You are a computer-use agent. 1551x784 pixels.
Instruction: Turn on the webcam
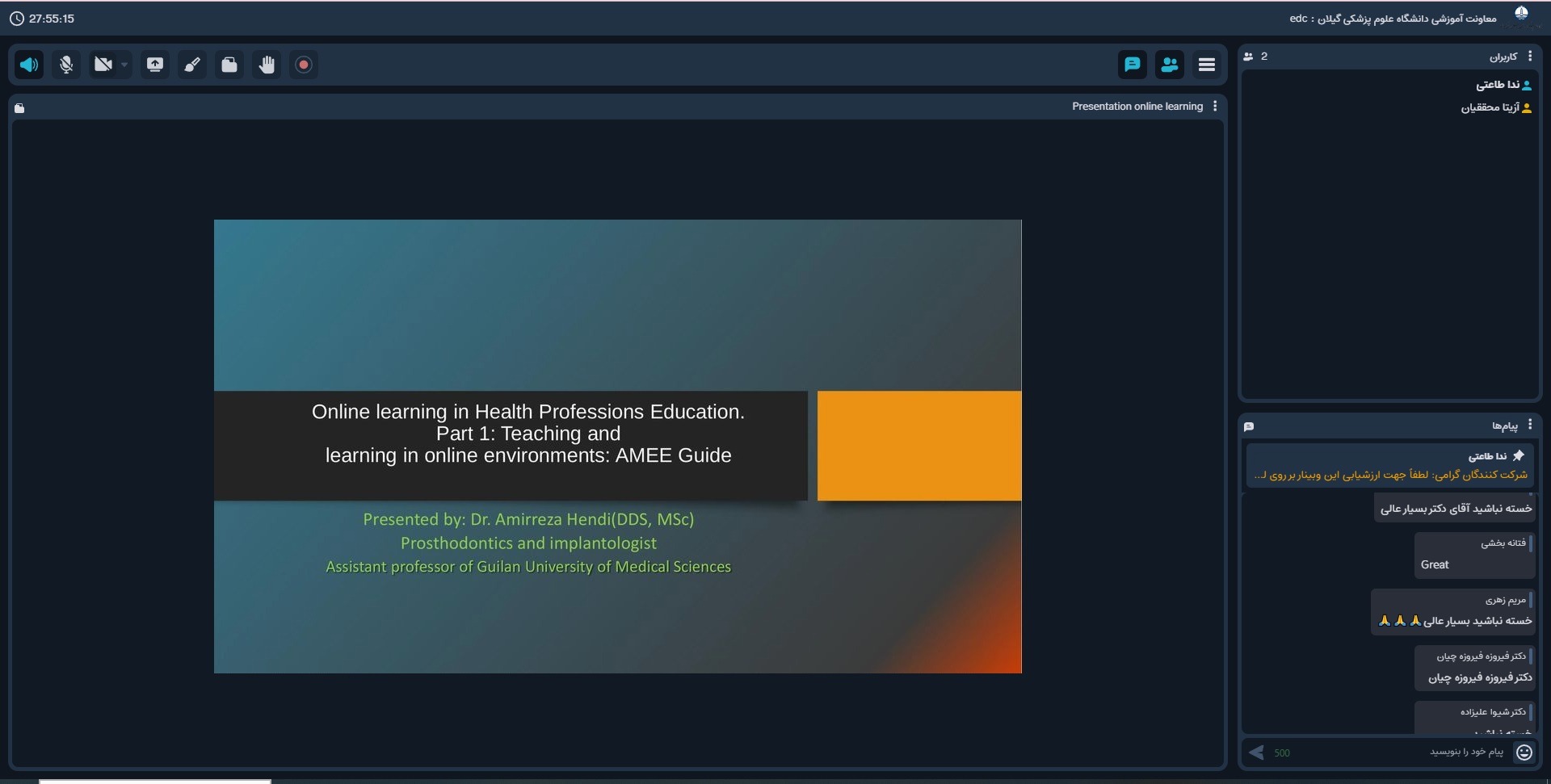coord(103,65)
